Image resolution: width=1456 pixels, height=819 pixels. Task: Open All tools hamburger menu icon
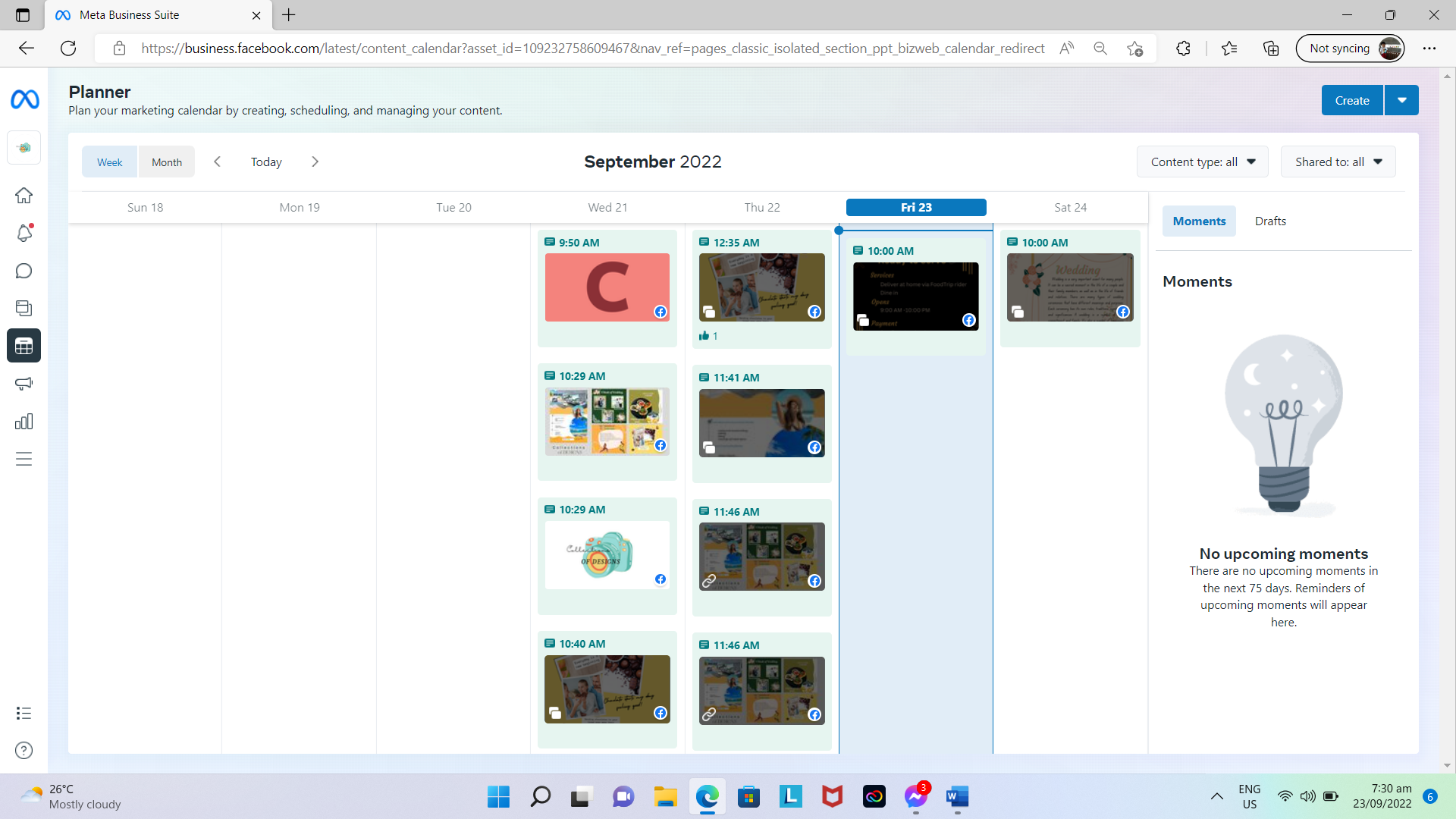pos(24,459)
